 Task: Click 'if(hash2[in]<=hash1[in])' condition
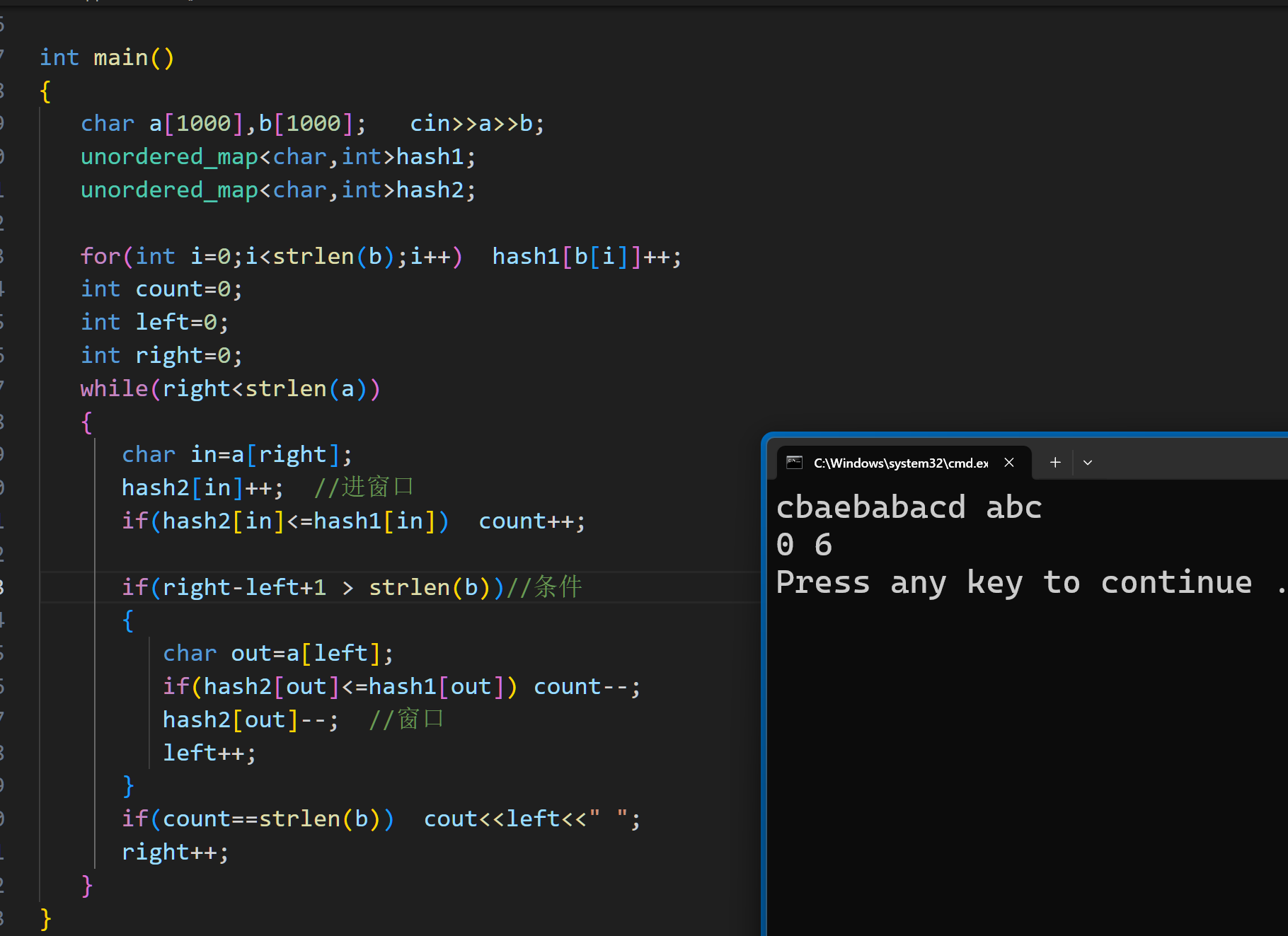[x=285, y=521]
